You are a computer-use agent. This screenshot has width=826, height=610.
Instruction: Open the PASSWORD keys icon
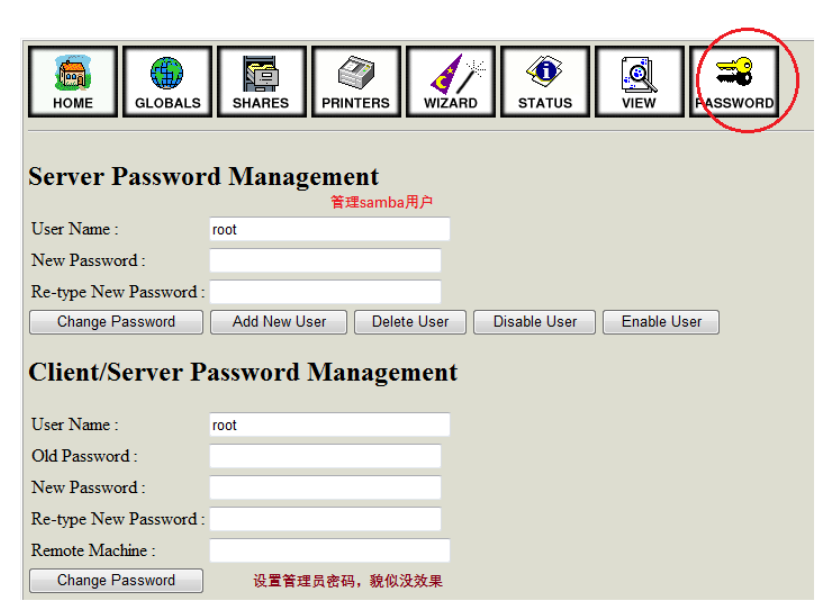click(x=734, y=81)
